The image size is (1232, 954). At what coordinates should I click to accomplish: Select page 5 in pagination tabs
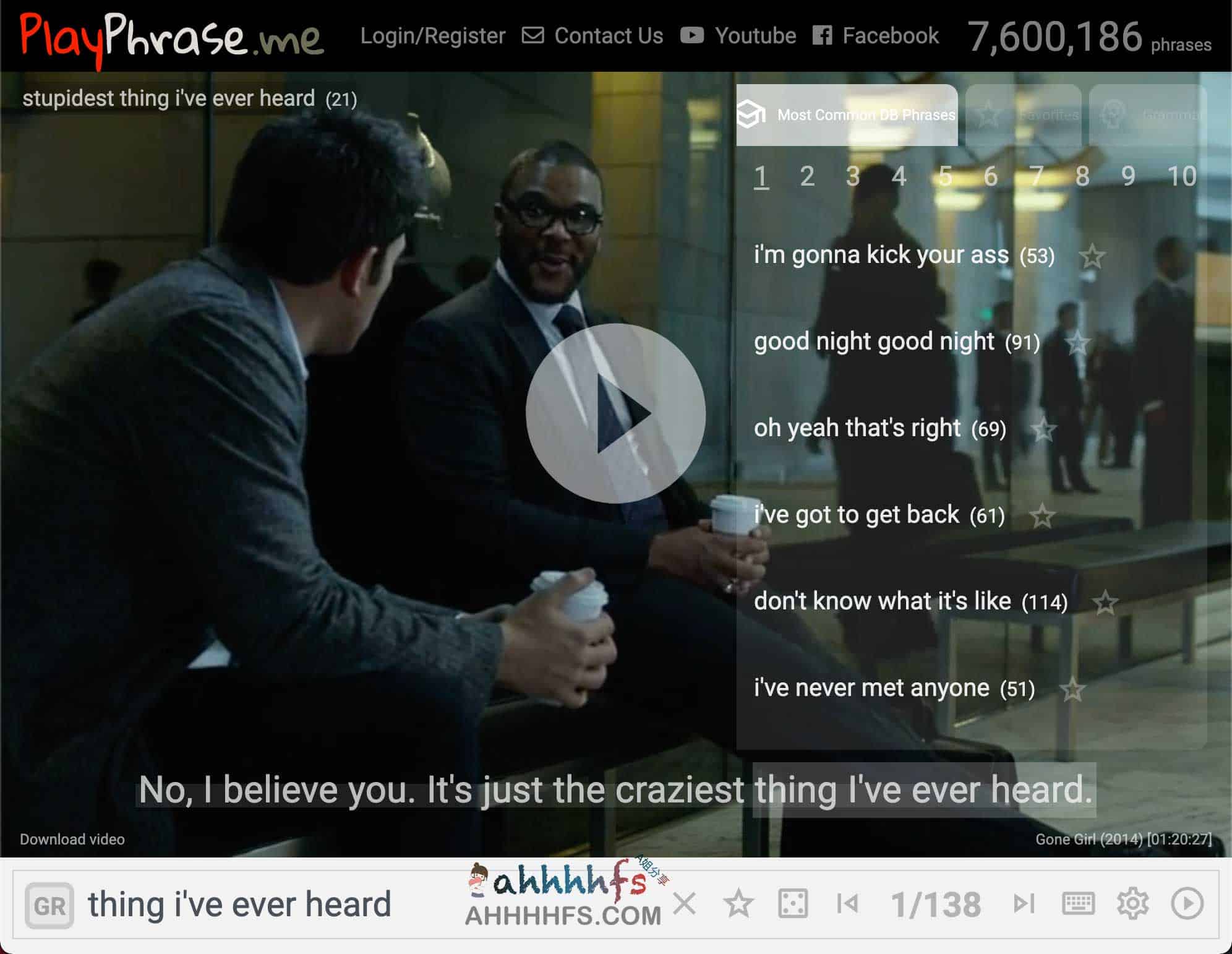point(942,178)
